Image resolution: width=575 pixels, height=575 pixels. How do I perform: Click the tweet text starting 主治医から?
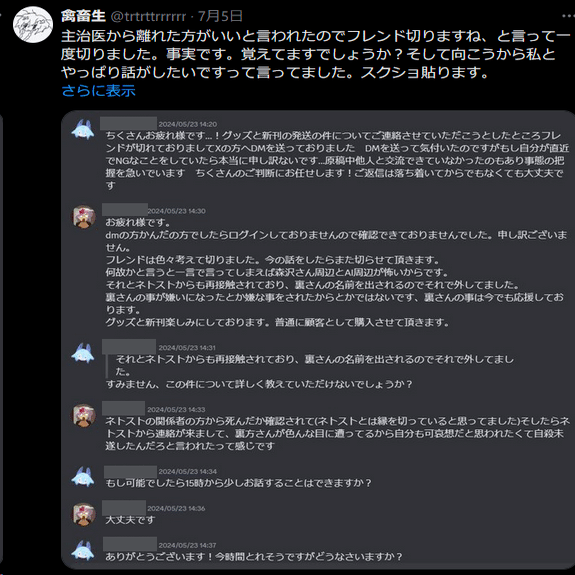coord(316,54)
